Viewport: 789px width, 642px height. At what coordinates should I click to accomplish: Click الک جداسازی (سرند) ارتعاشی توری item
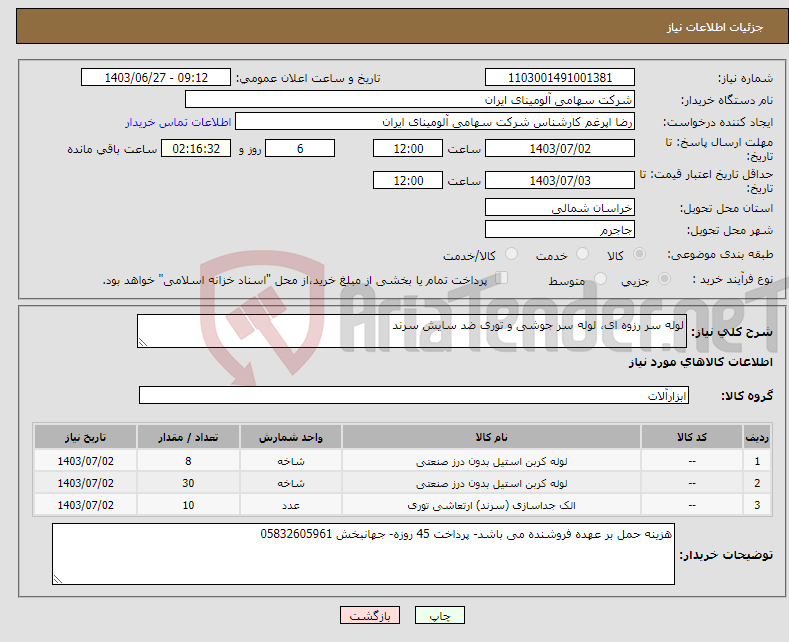pos(492,505)
